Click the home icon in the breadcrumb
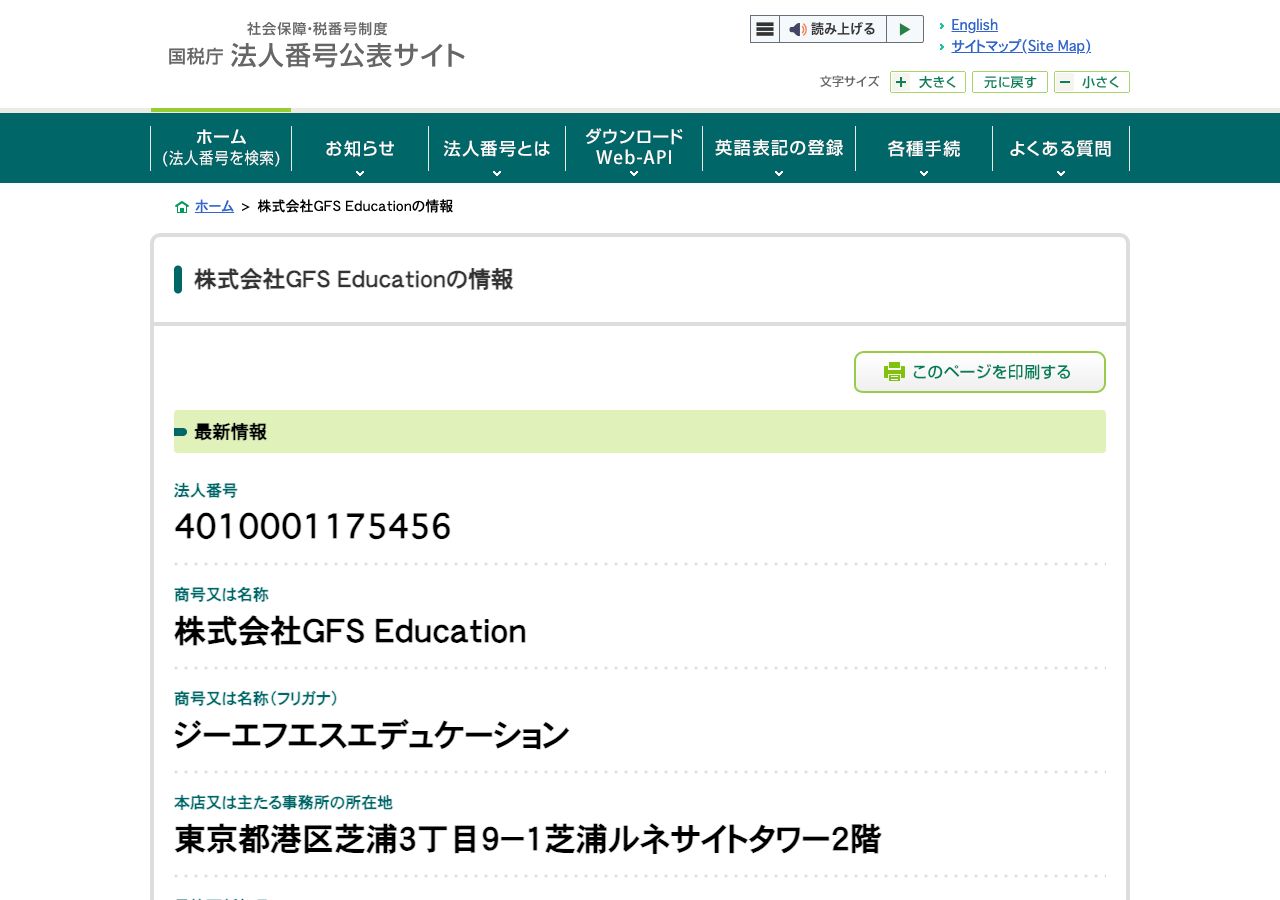 click(x=182, y=207)
